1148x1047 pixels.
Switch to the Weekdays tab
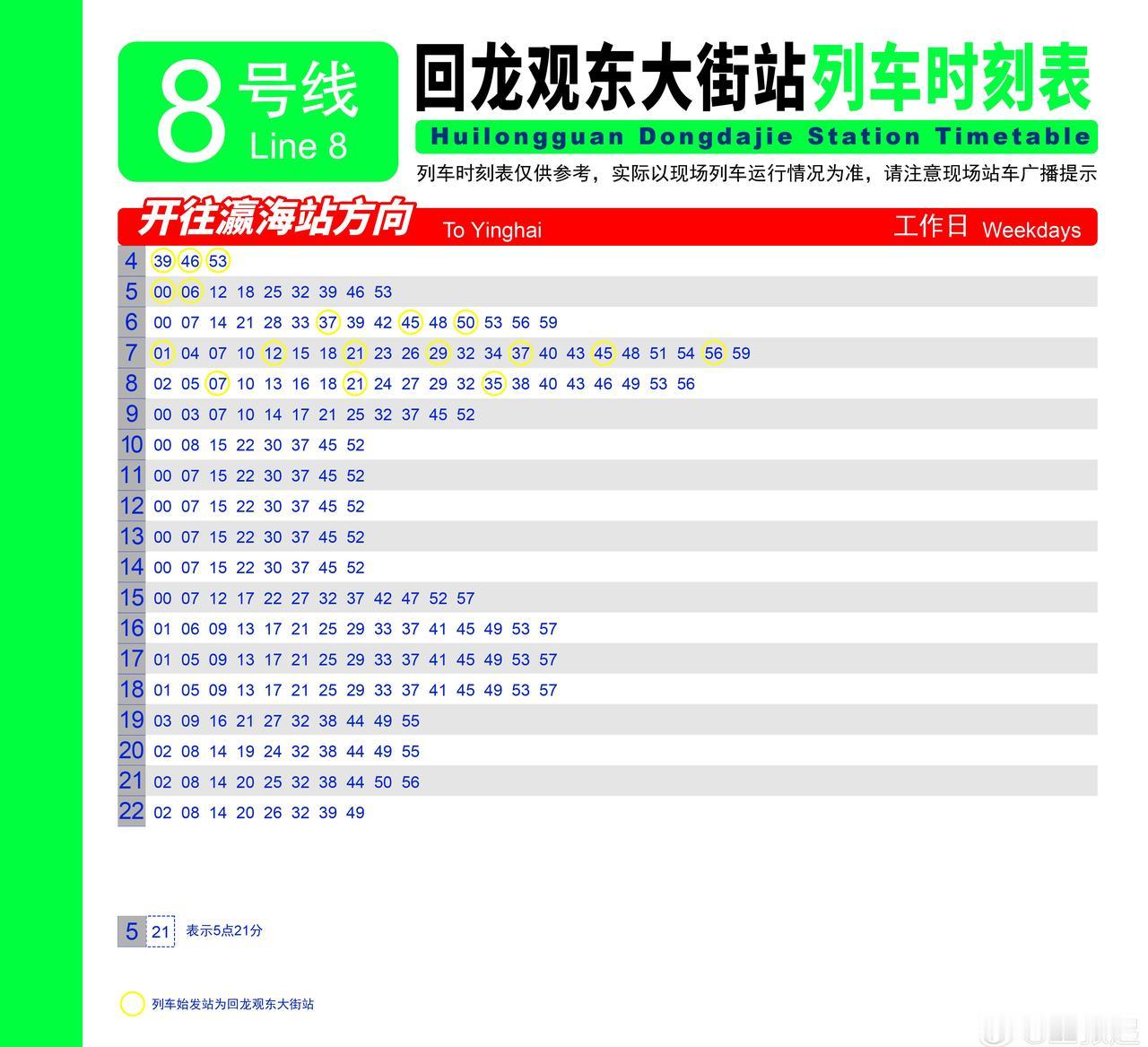click(1030, 230)
